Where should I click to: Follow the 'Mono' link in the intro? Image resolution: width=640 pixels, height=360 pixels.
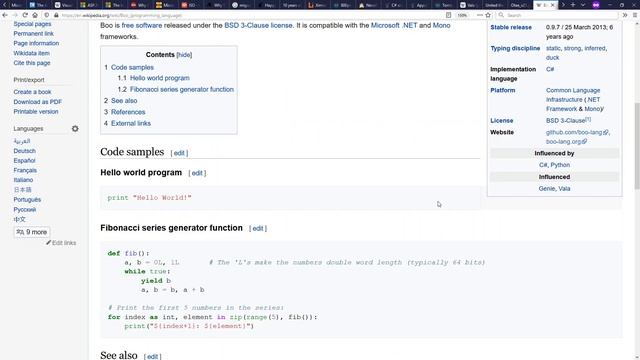[x=441, y=25]
